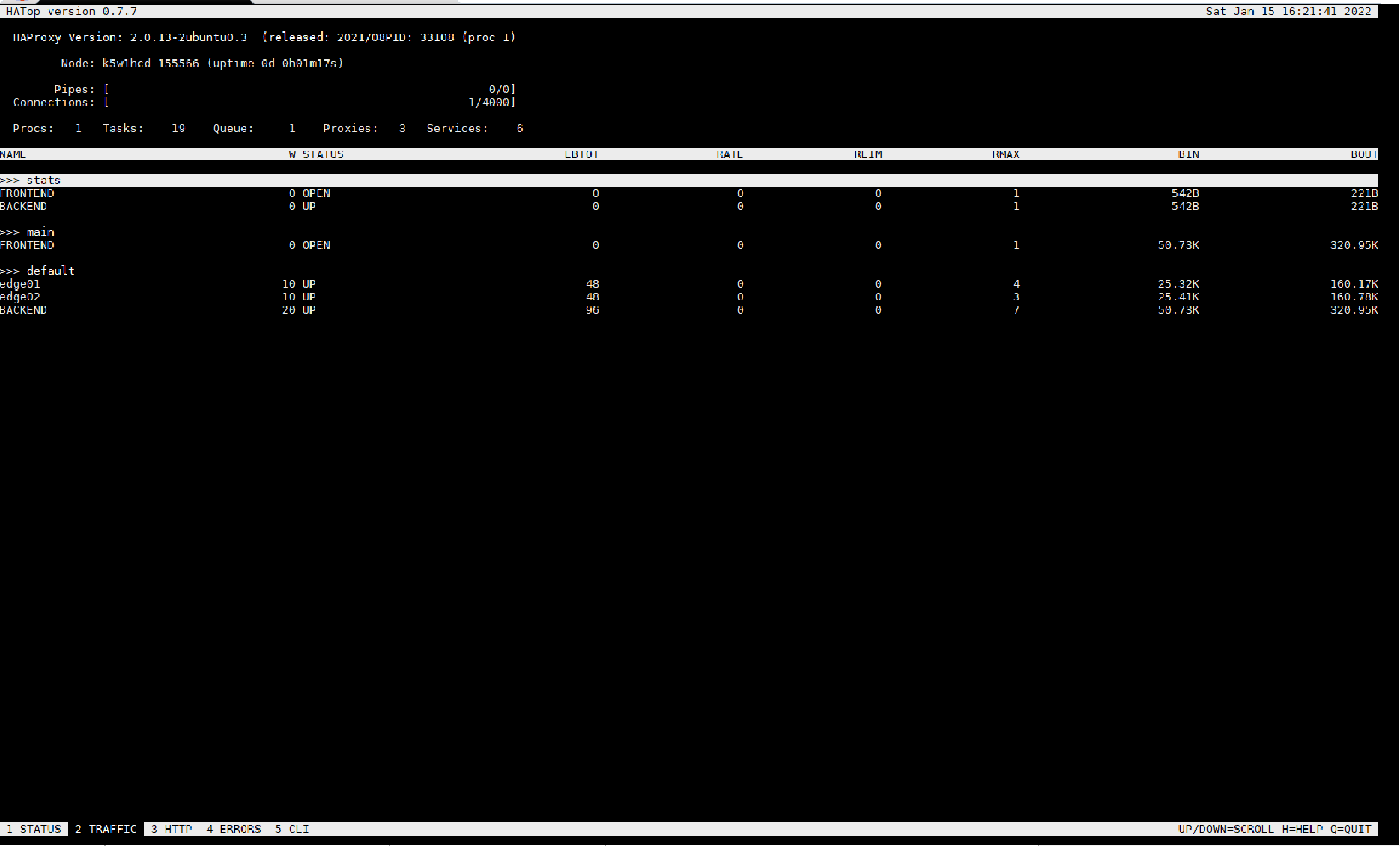Select the 2-TRAFFIC tab

coord(106,829)
